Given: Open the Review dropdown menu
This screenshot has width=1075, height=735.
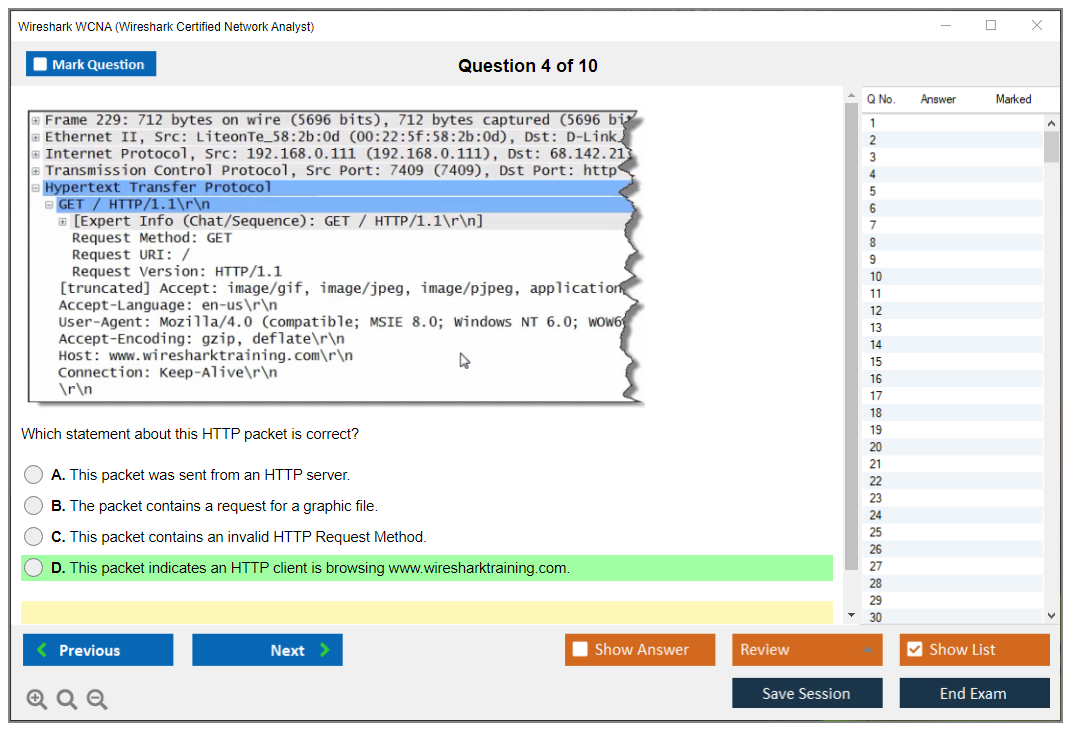Looking at the screenshot, I should (806, 650).
